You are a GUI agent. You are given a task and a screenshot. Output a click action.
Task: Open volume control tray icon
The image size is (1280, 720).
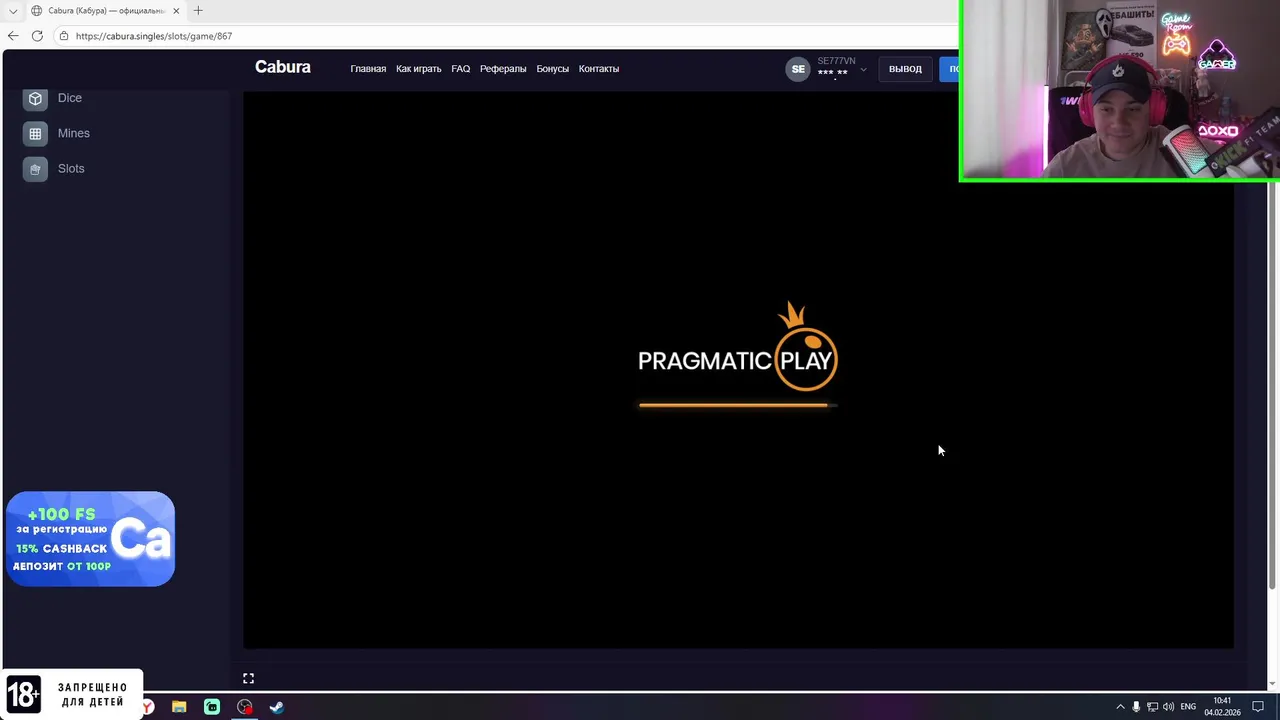1168,707
